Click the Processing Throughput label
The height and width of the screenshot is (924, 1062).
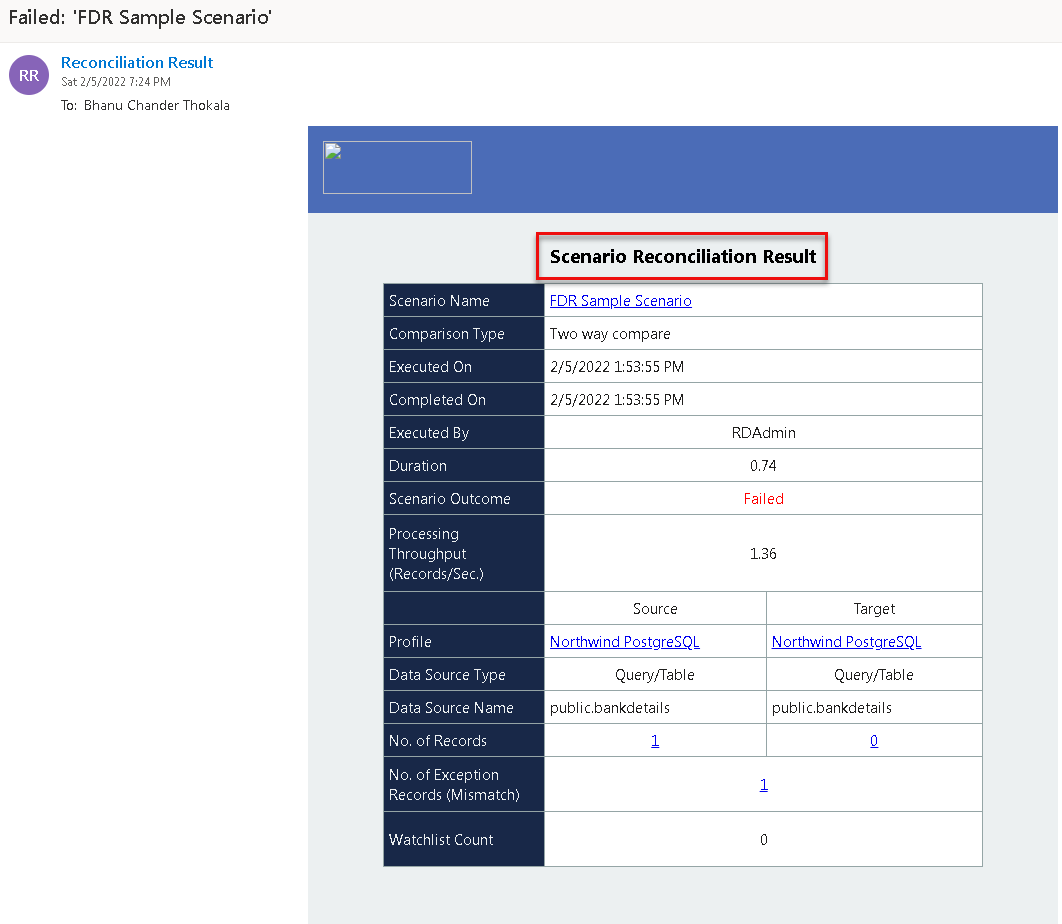click(x=436, y=553)
